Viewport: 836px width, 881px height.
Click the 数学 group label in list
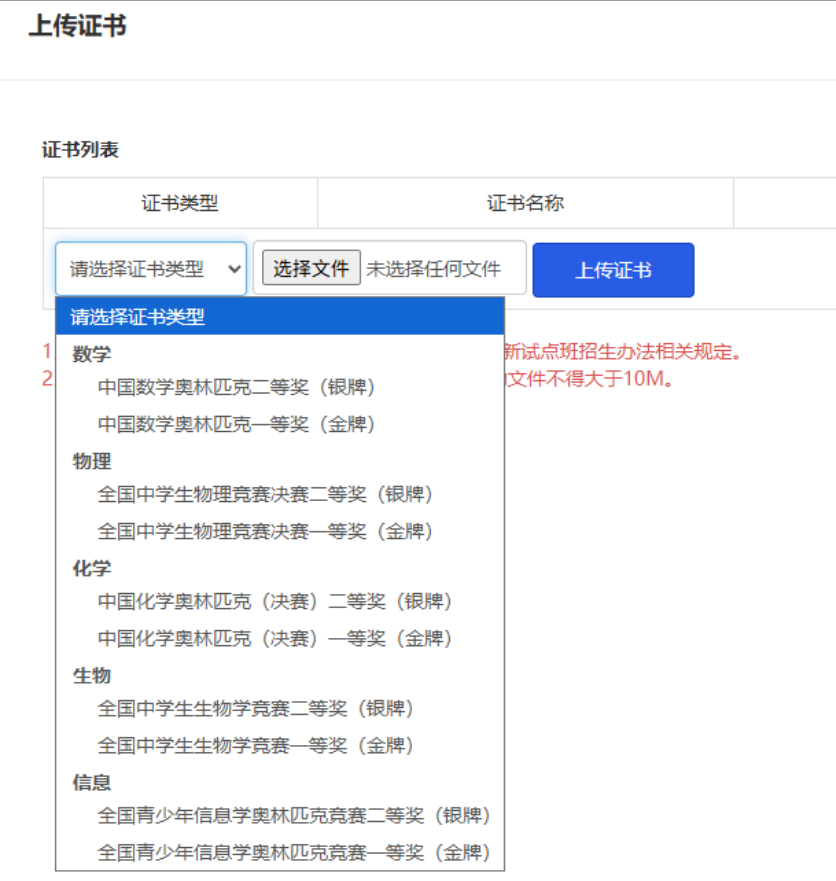click(x=92, y=353)
